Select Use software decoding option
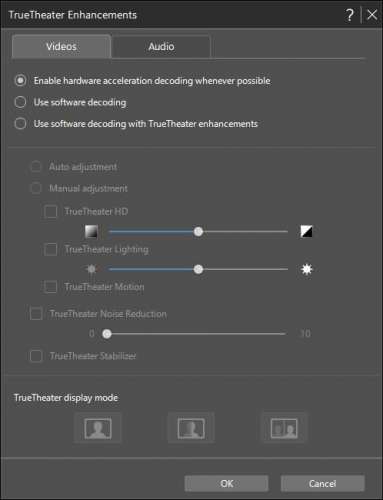The image size is (383, 500). click(20, 102)
